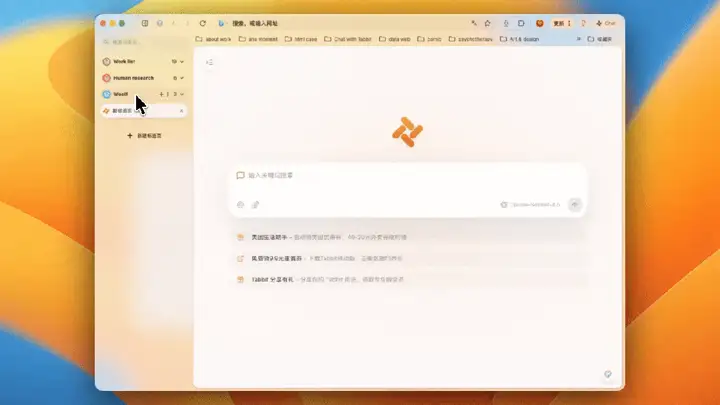Click the second tool icon beside the attachment icon
The height and width of the screenshot is (405, 720).
[x=255, y=205]
